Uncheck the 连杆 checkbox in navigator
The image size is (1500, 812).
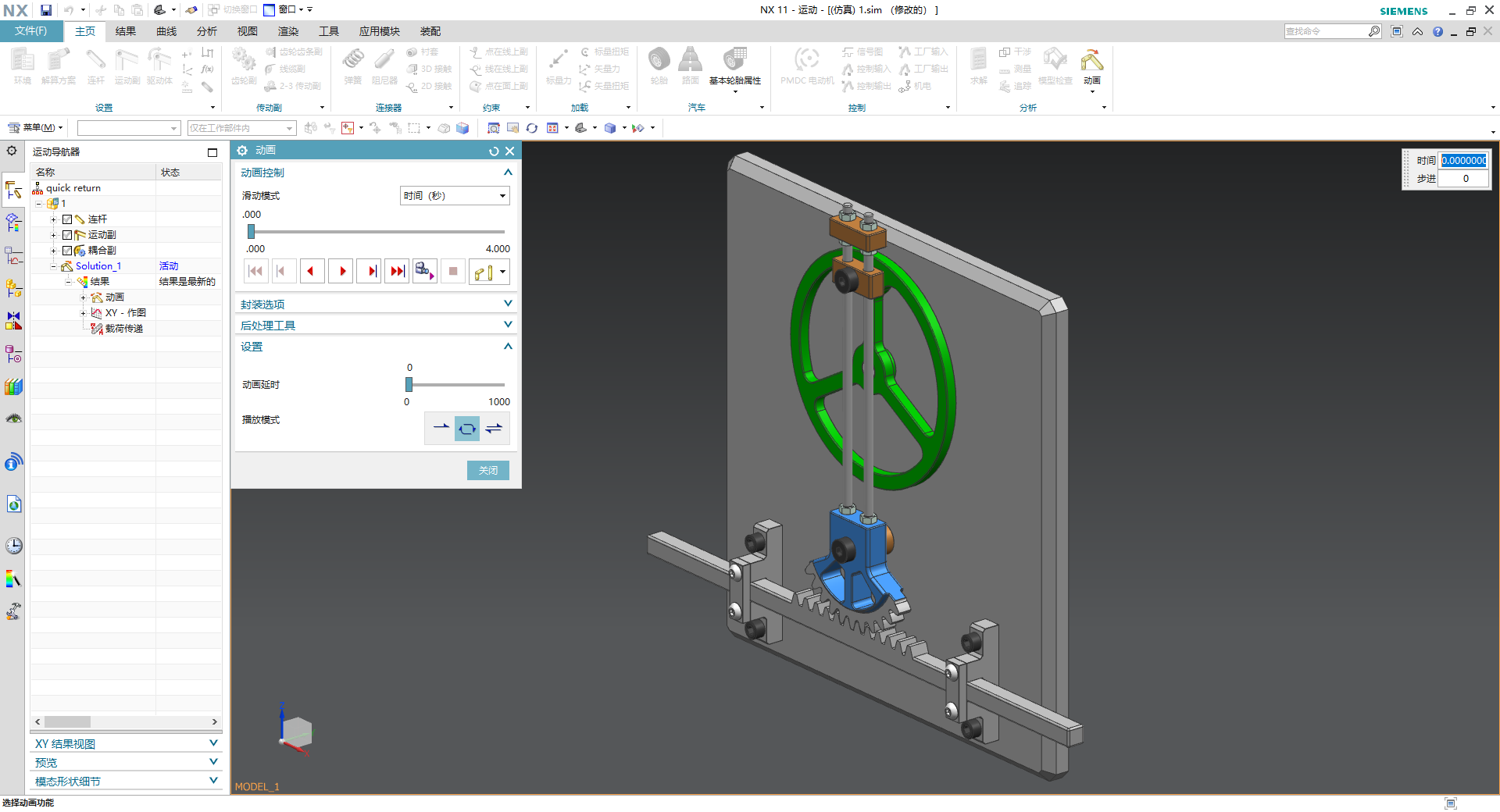pos(67,219)
